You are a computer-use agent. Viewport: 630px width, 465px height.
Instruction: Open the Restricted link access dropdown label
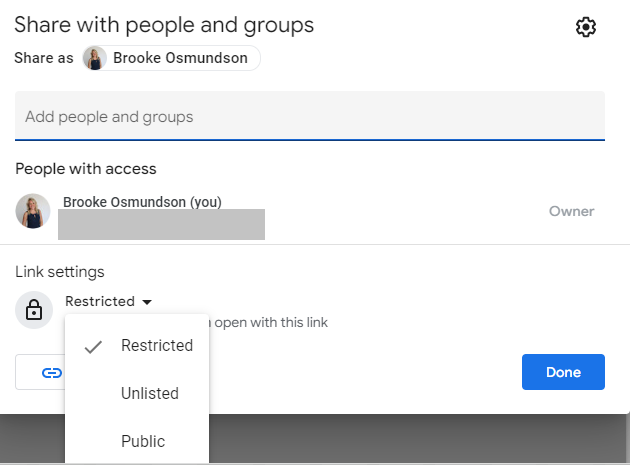tap(100, 301)
